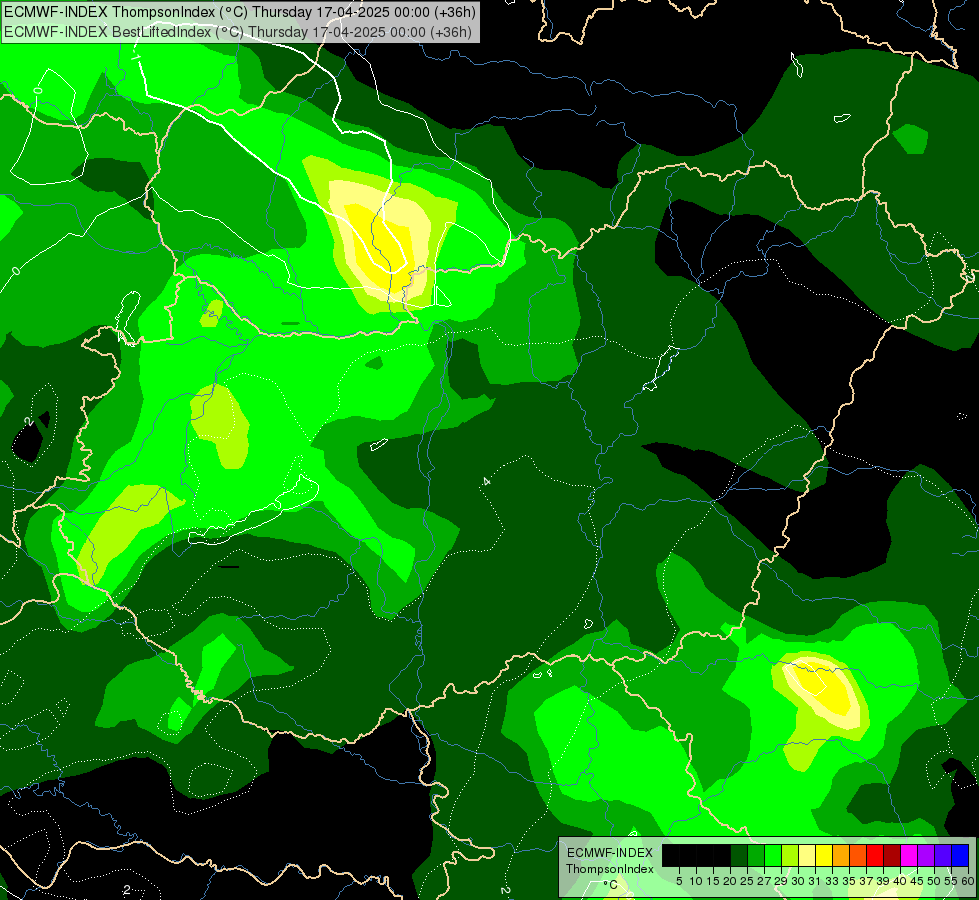This screenshot has height=900, width=979.
Task: Pick the pure yellow legend swatch for 31–33
Action: tap(824, 855)
